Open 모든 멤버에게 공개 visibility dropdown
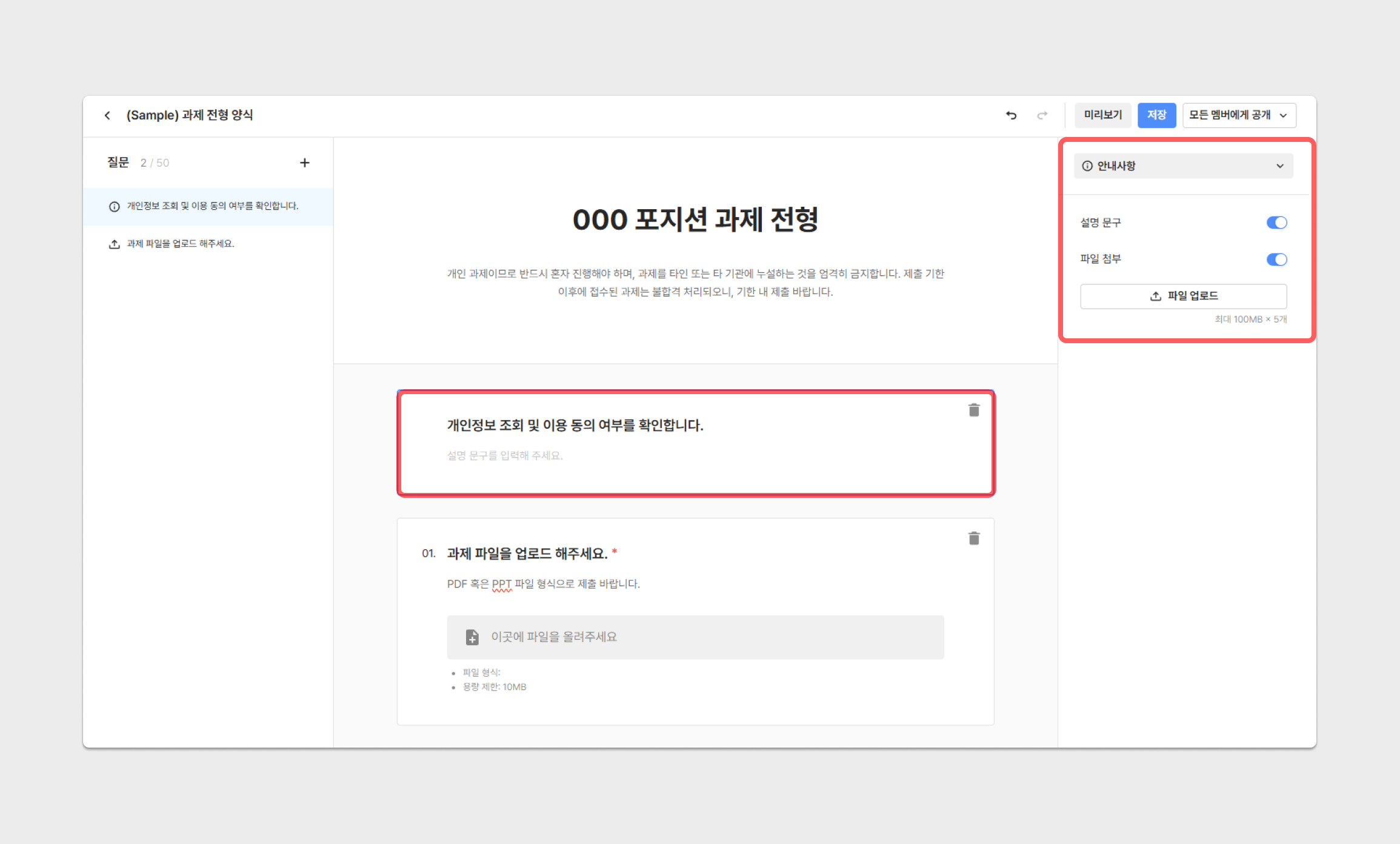The height and width of the screenshot is (844, 1400). click(1238, 115)
